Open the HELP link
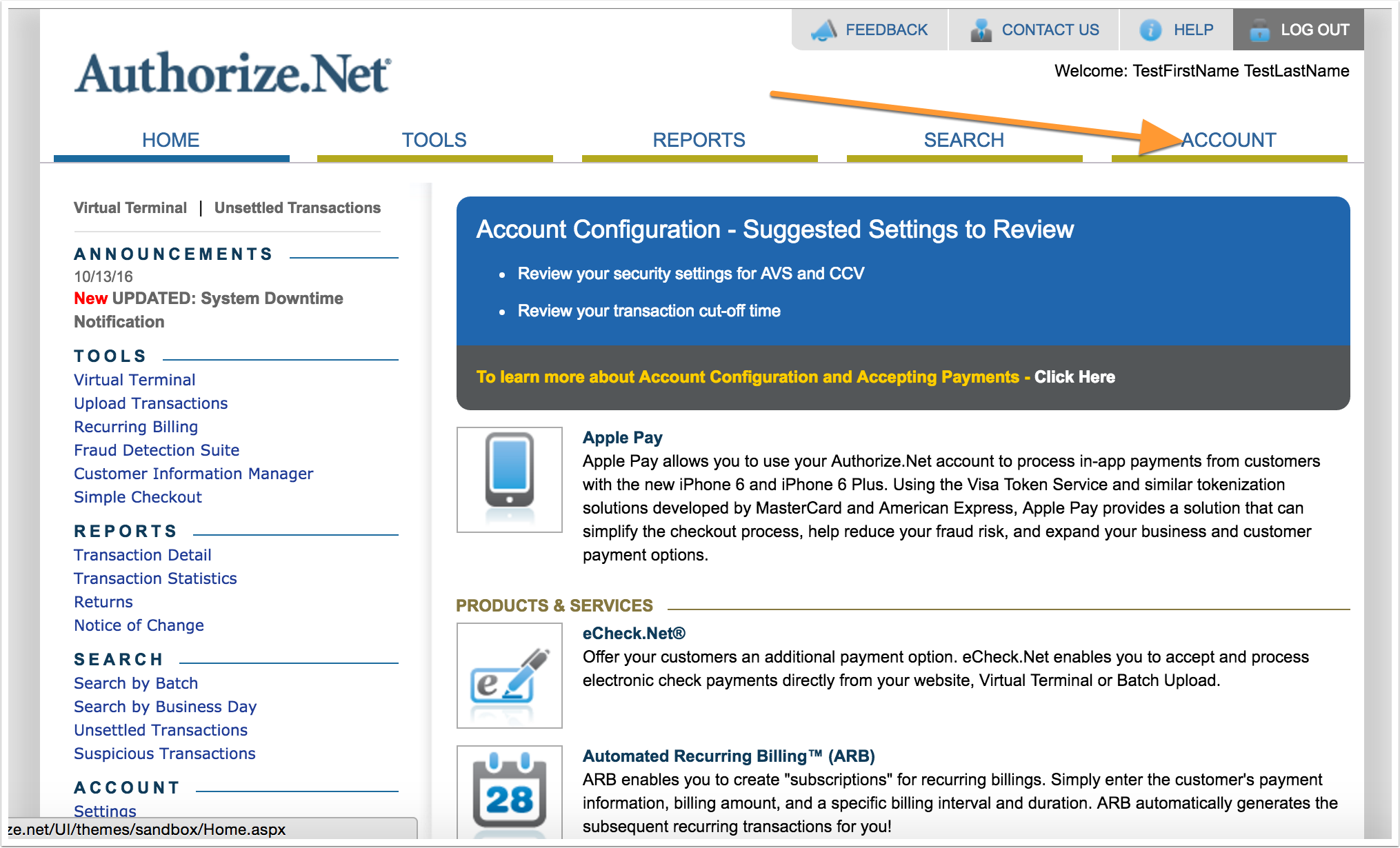This screenshot has height=848, width=1400. [1193, 30]
